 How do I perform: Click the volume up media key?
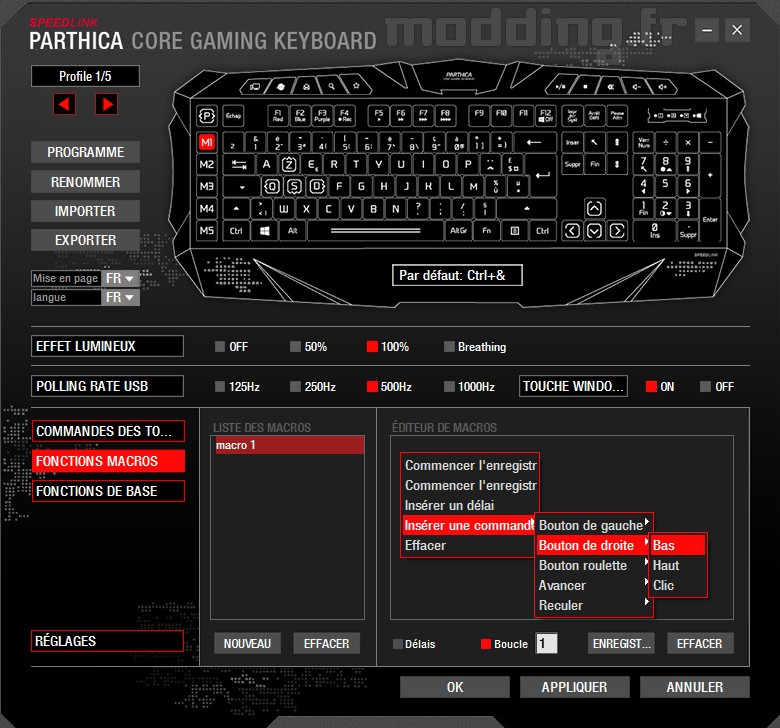(663, 87)
